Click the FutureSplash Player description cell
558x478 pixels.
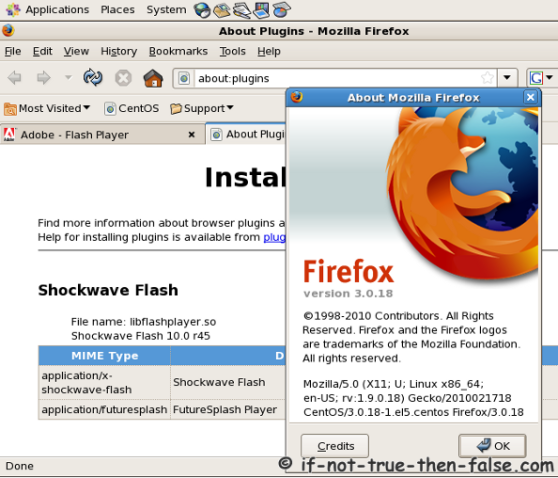tap(225, 410)
